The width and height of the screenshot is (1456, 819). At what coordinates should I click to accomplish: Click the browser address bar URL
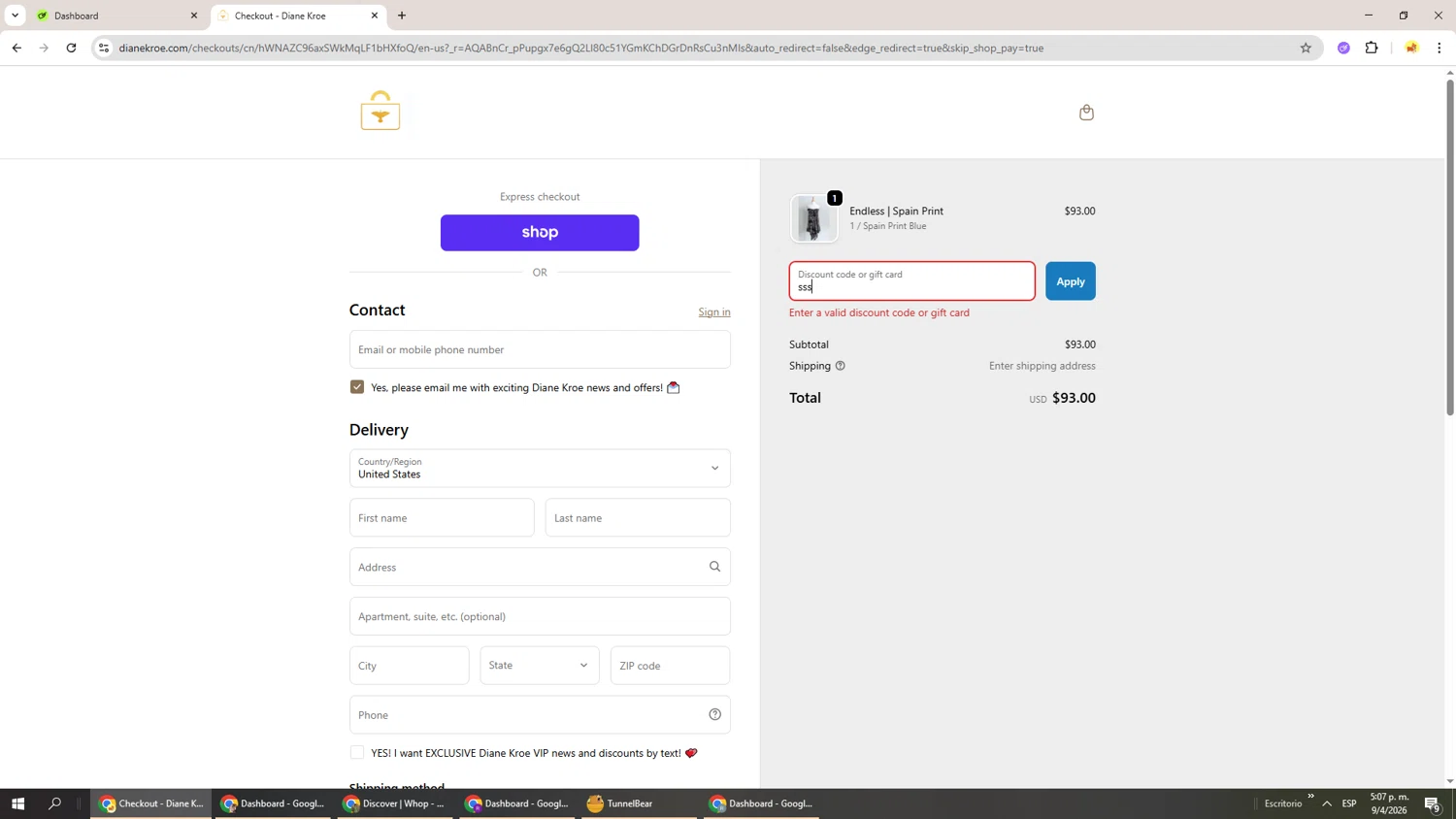pos(580,48)
